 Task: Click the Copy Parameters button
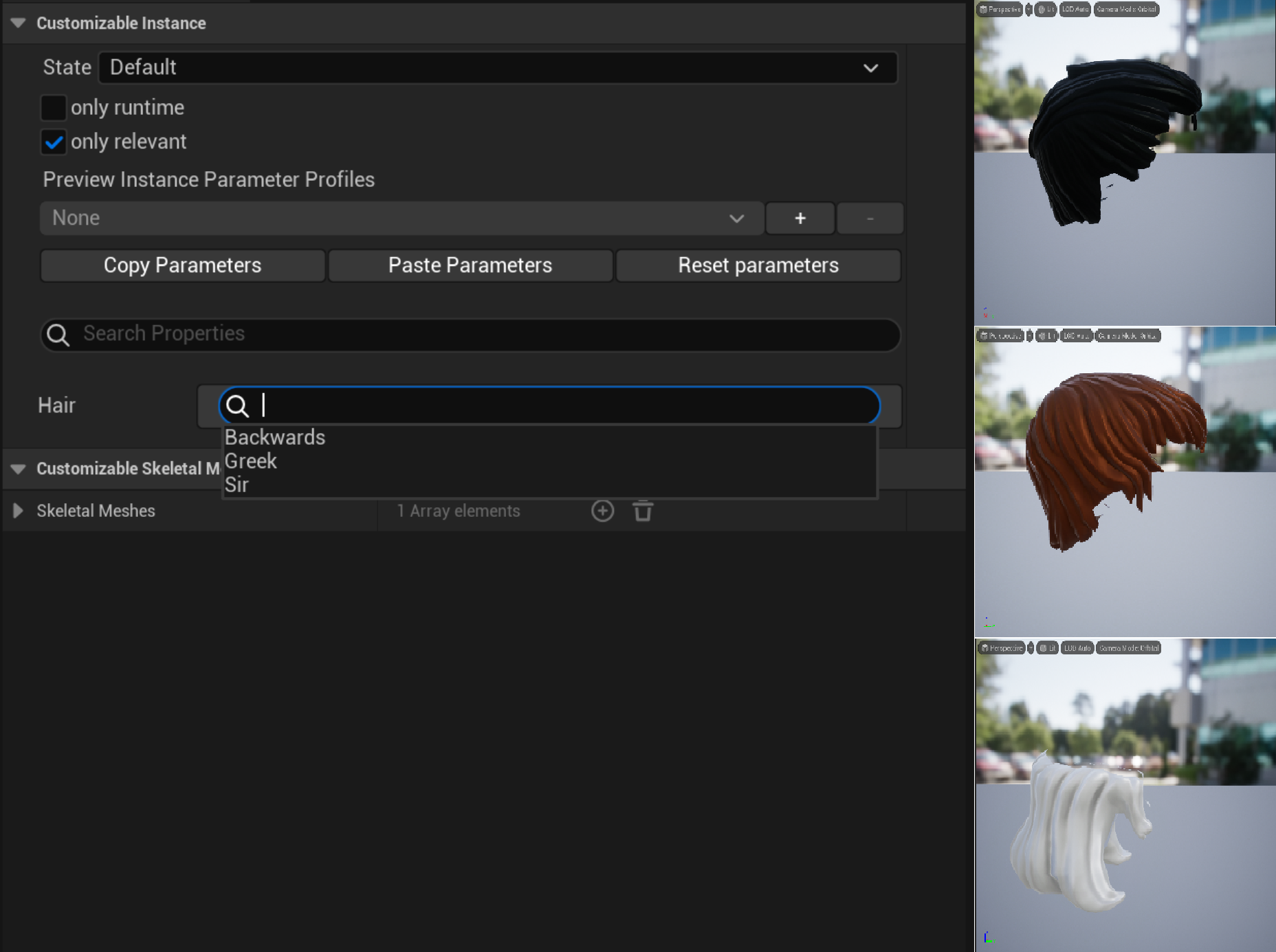coord(182,265)
